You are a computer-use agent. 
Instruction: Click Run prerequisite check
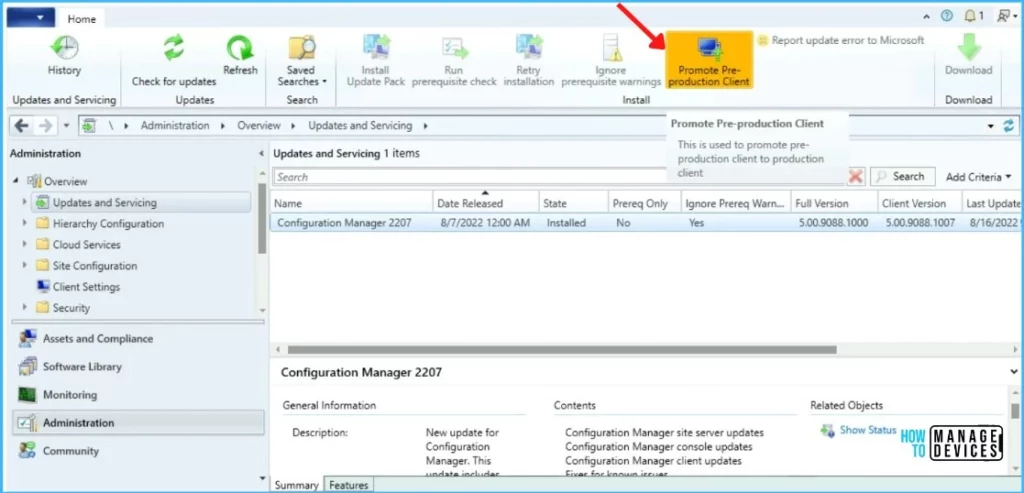[x=453, y=61]
